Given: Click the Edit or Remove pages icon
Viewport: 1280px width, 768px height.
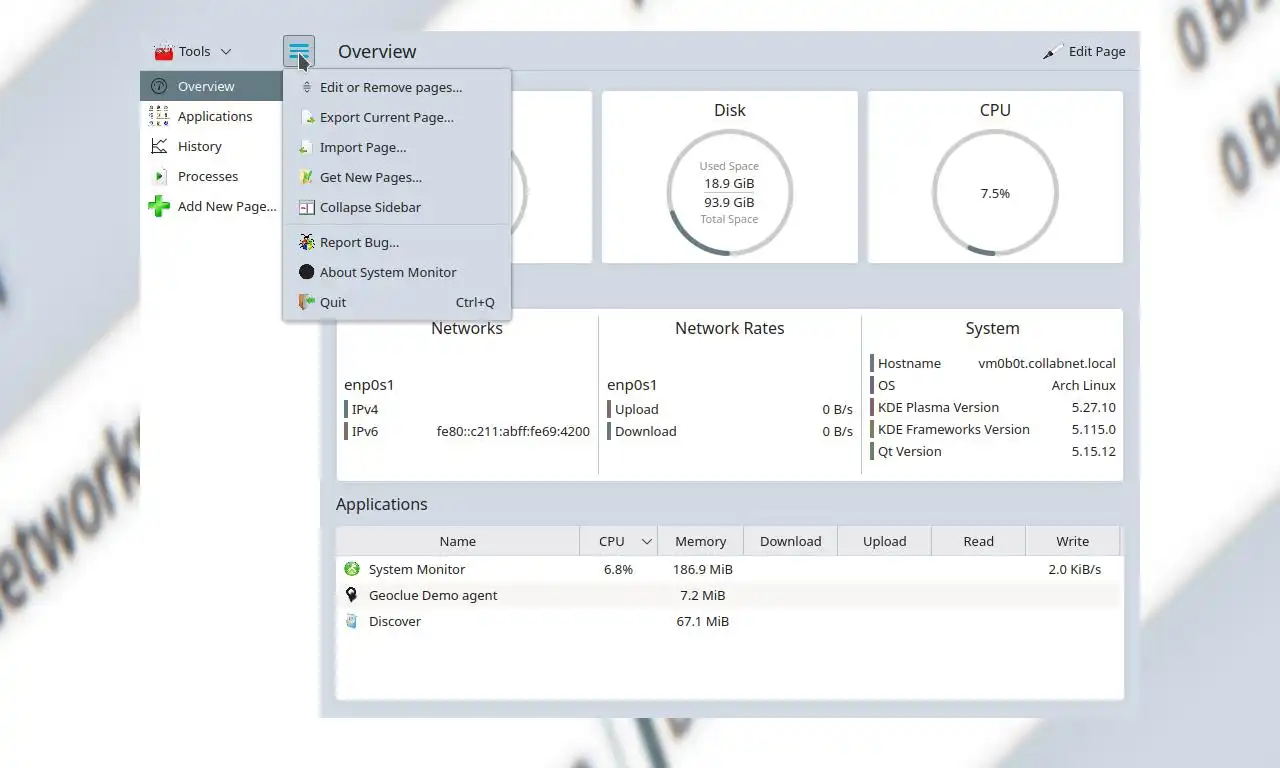Looking at the screenshot, I should click(306, 87).
